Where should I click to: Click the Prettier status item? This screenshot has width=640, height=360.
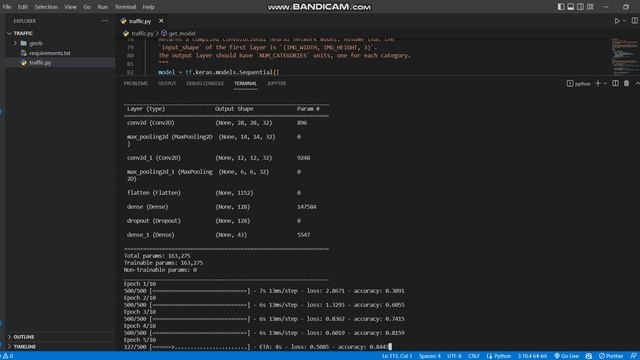(x=611, y=356)
